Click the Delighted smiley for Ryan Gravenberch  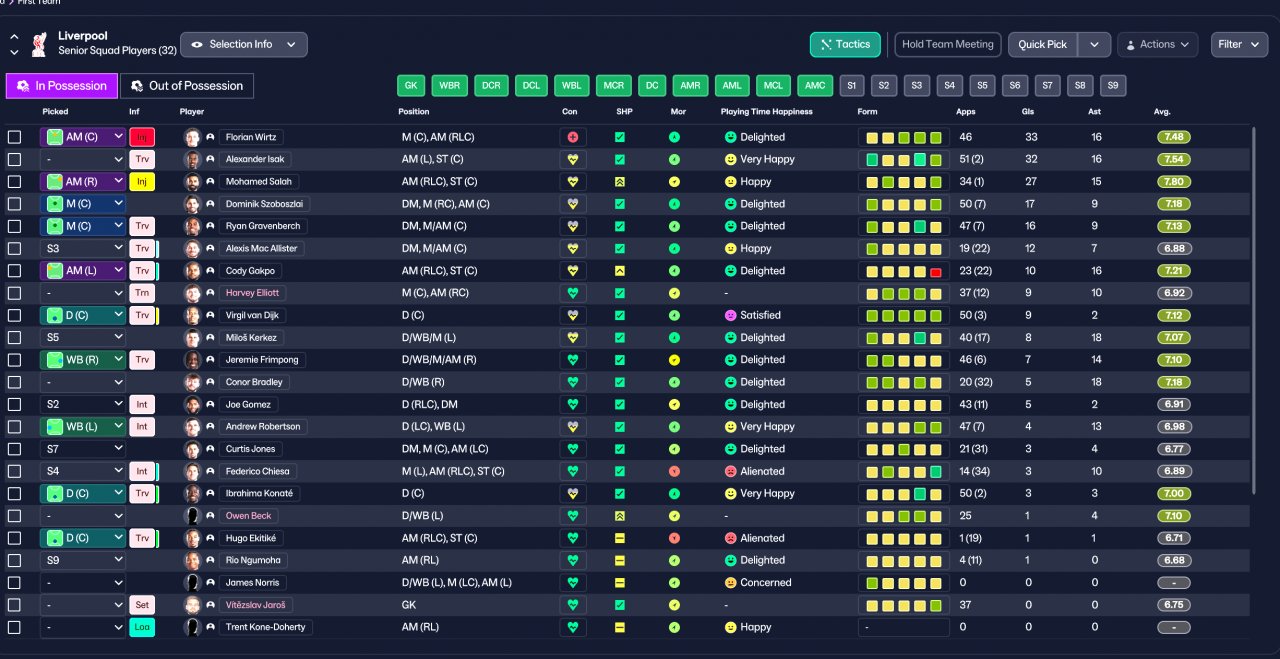[x=730, y=226]
